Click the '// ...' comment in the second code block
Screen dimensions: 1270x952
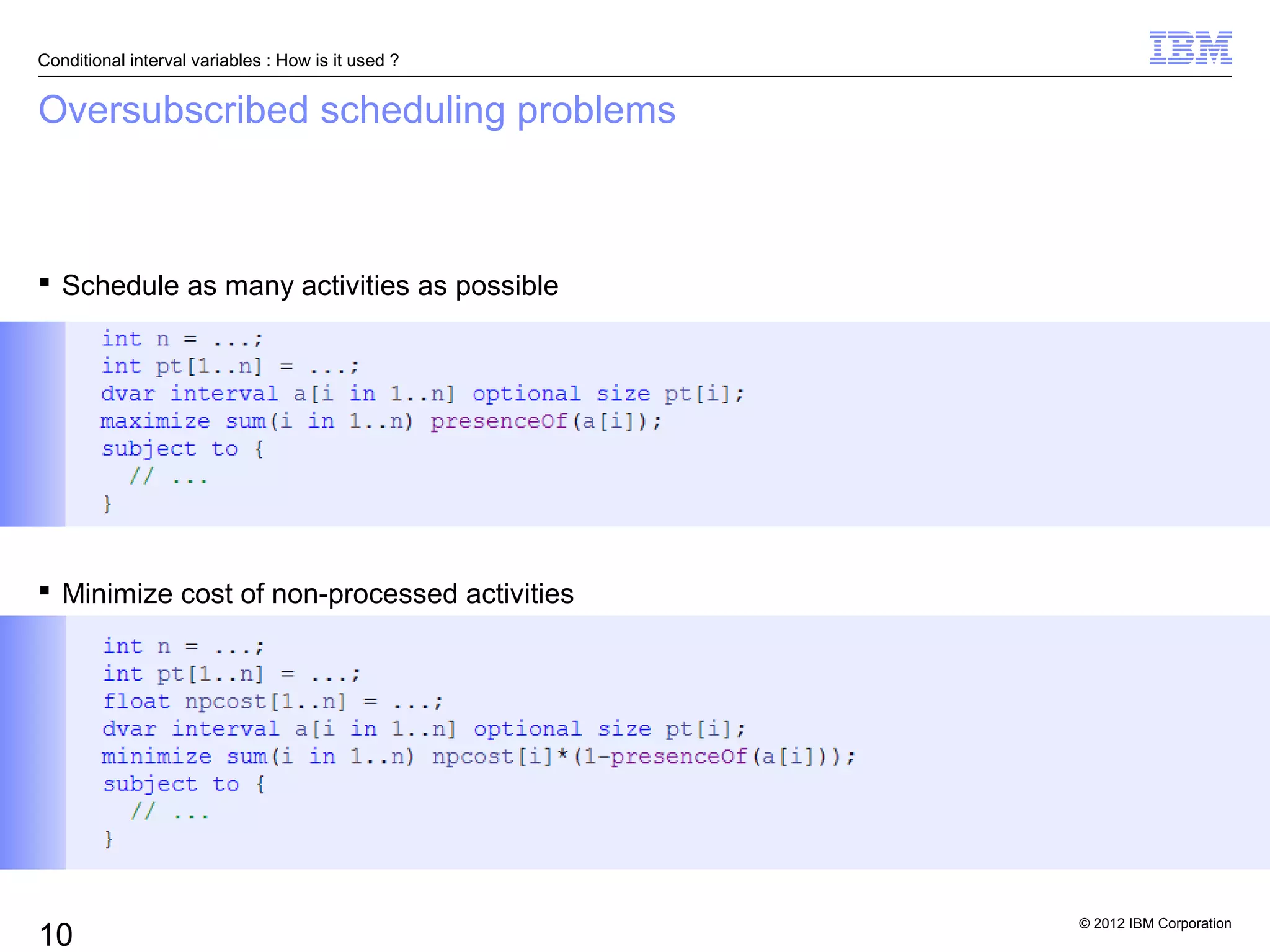[x=170, y=811]
